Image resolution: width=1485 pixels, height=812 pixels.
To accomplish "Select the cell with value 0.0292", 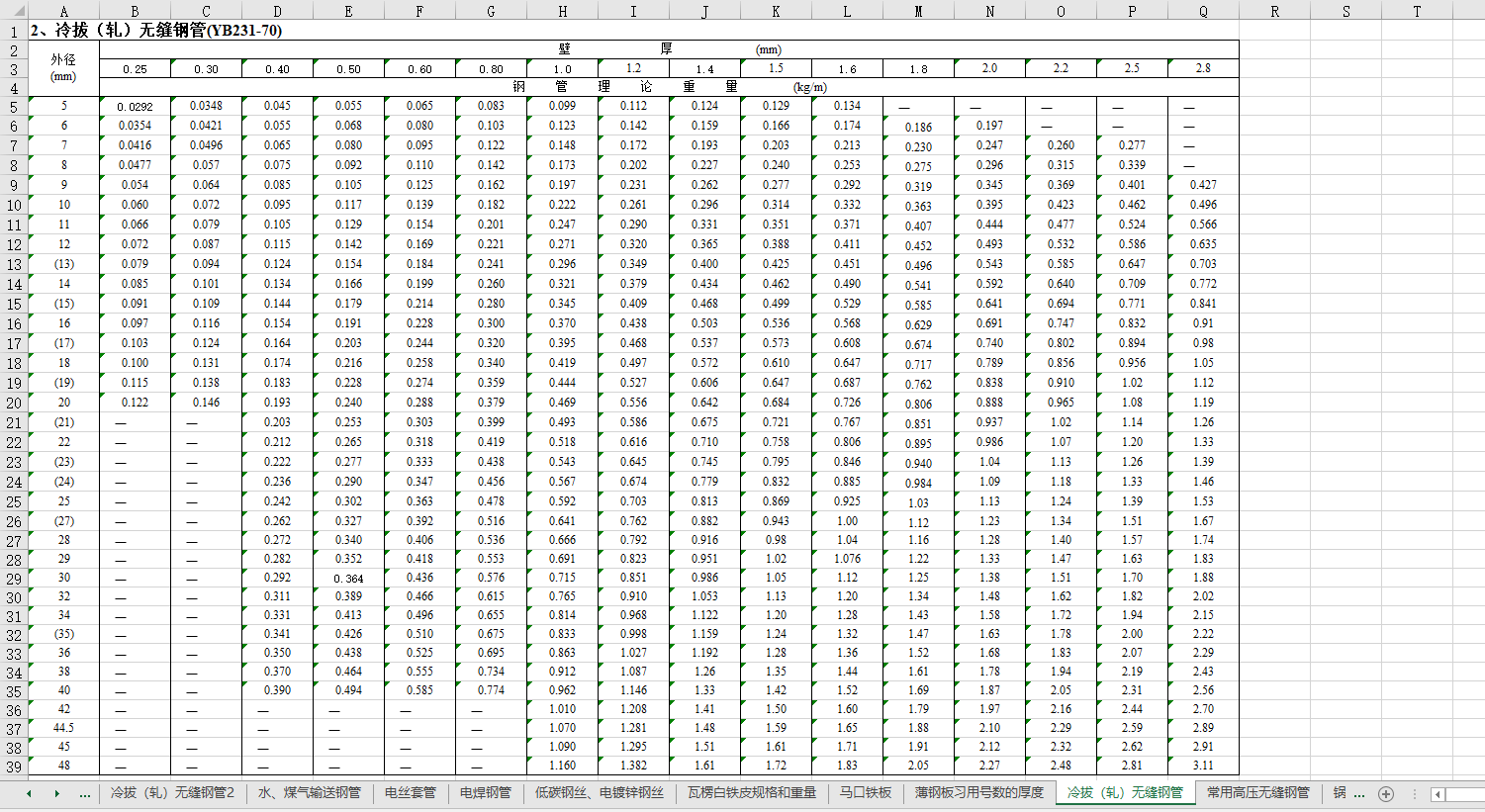I will click(x=135, y=107).
